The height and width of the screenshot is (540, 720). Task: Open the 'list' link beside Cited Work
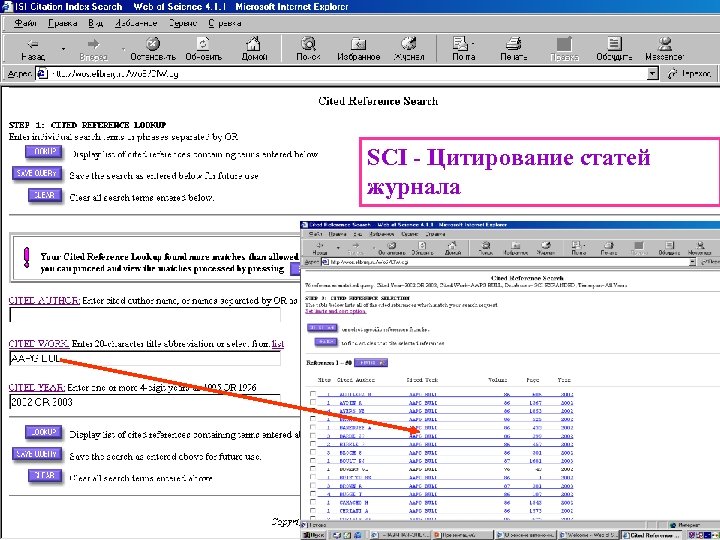click(278, 343)
